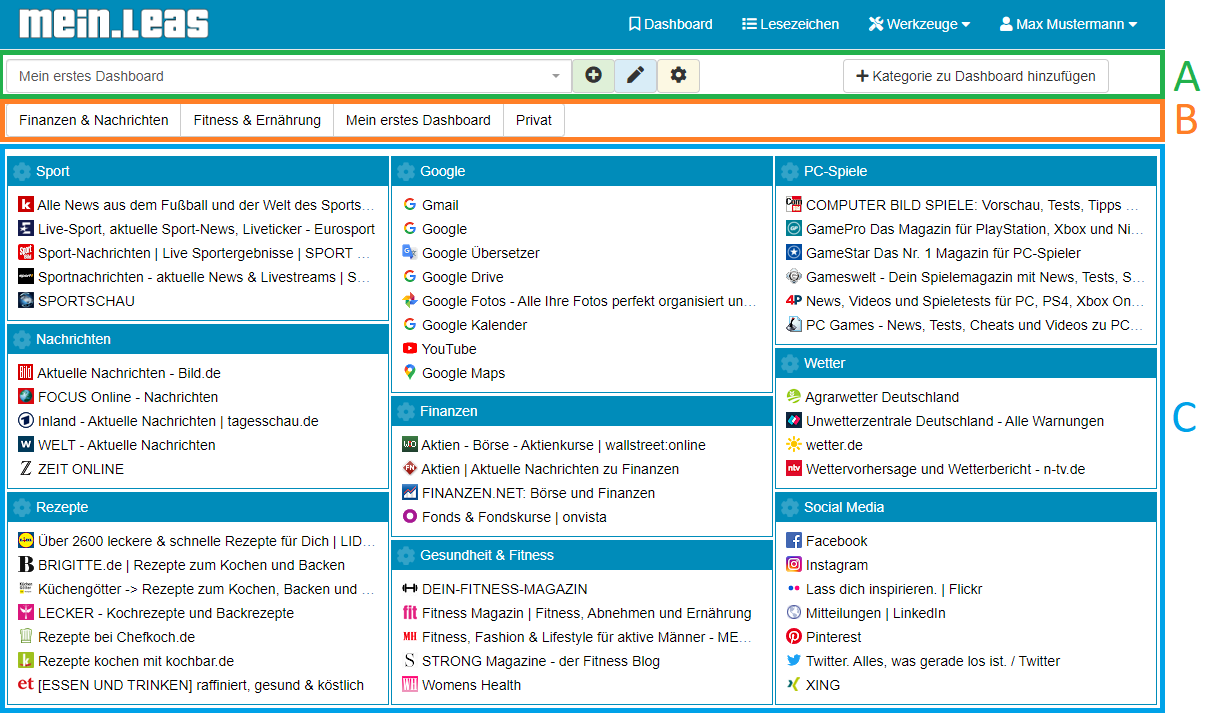Click the gear icon of Sport category
The width and height of the screenshot is (1205, 713).
(x=22, y=171)
